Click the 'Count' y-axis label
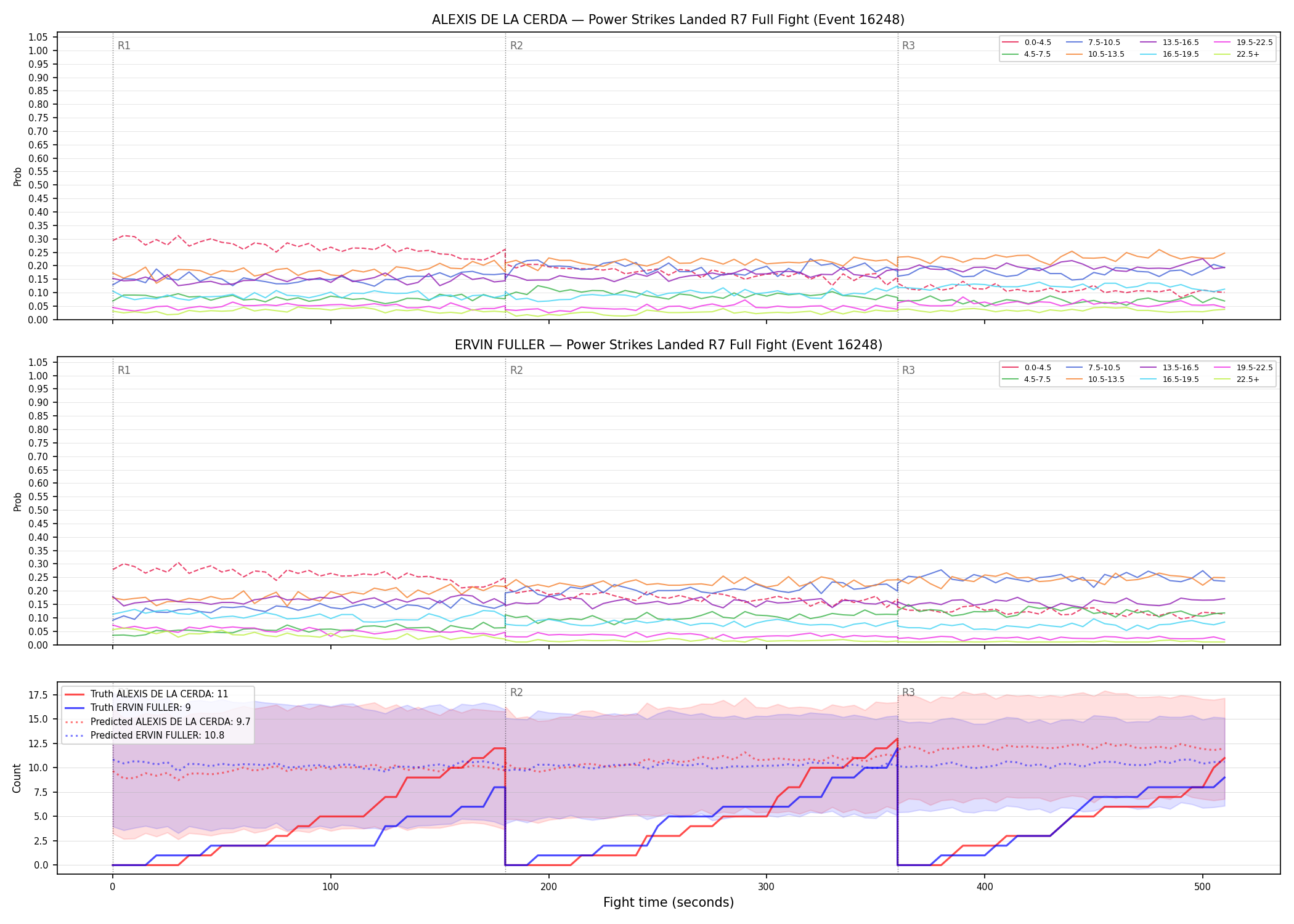This screenshot has width=1294, height=924. point(17,778)
